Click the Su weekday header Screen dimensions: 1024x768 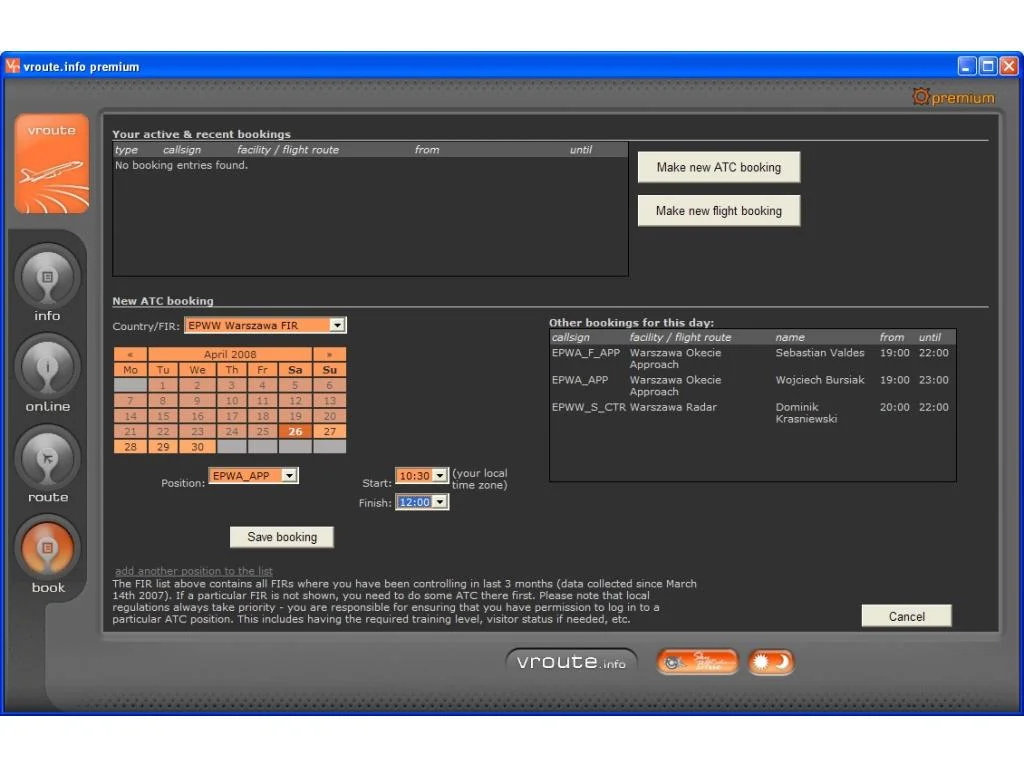pos(329,370)
